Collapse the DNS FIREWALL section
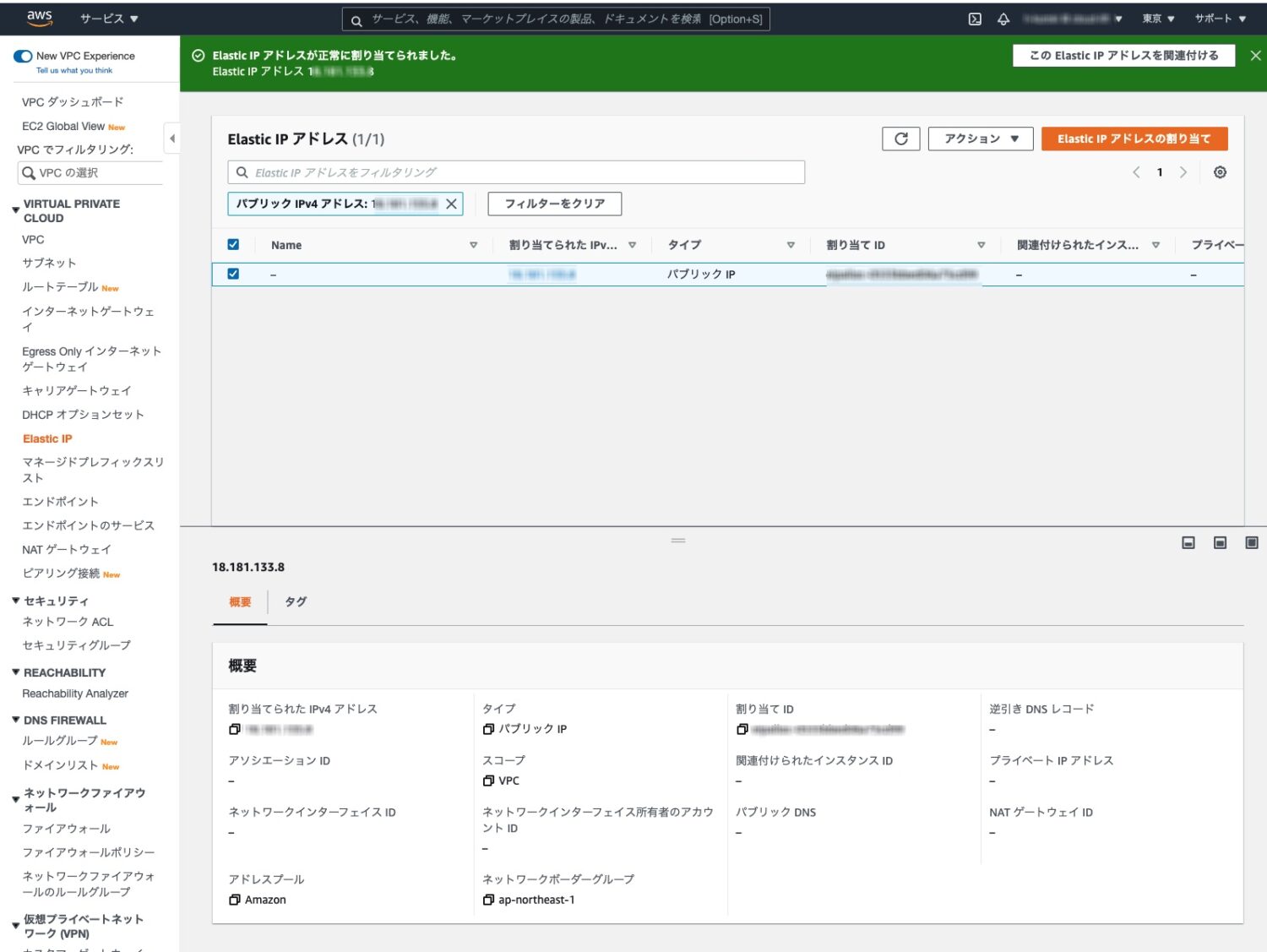1267x952 pixels. 16,720
